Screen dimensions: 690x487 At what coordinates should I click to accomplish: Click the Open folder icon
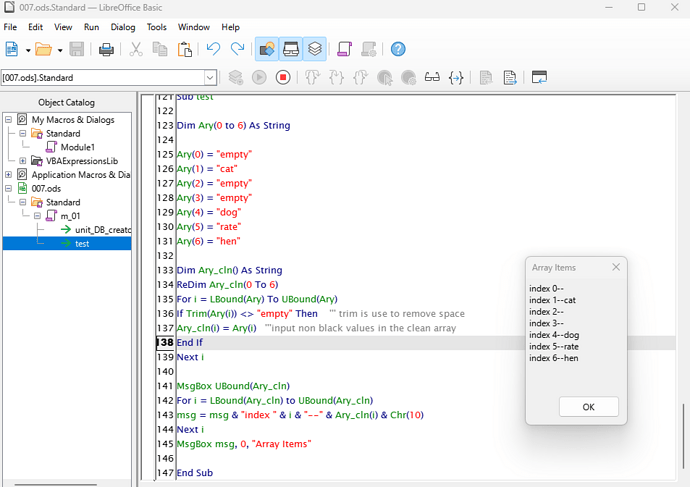click(x=43, y=49)
